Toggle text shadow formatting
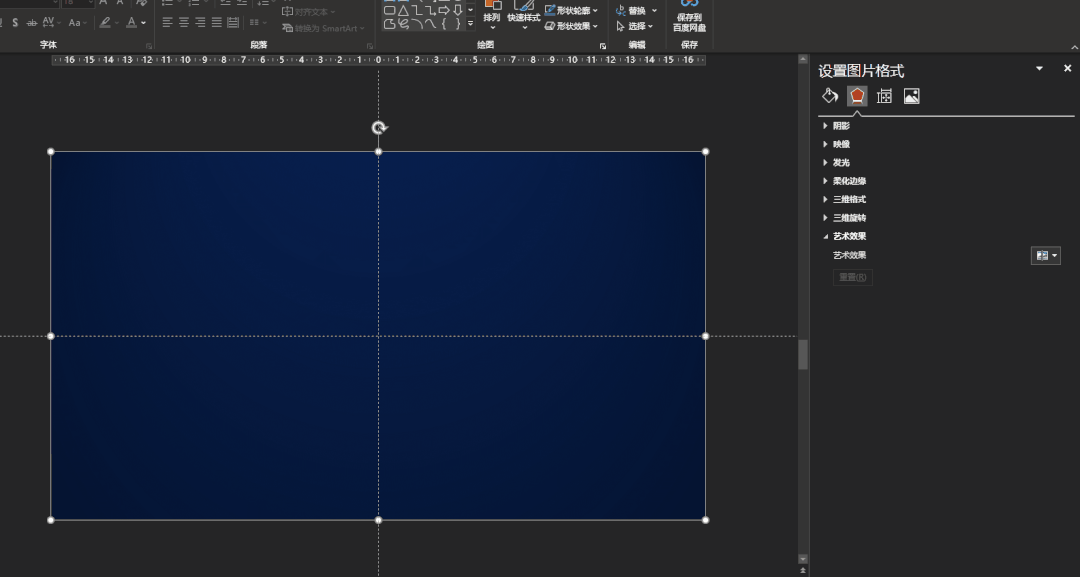This screenshot has width=1080, height=577. click(15, 22)
